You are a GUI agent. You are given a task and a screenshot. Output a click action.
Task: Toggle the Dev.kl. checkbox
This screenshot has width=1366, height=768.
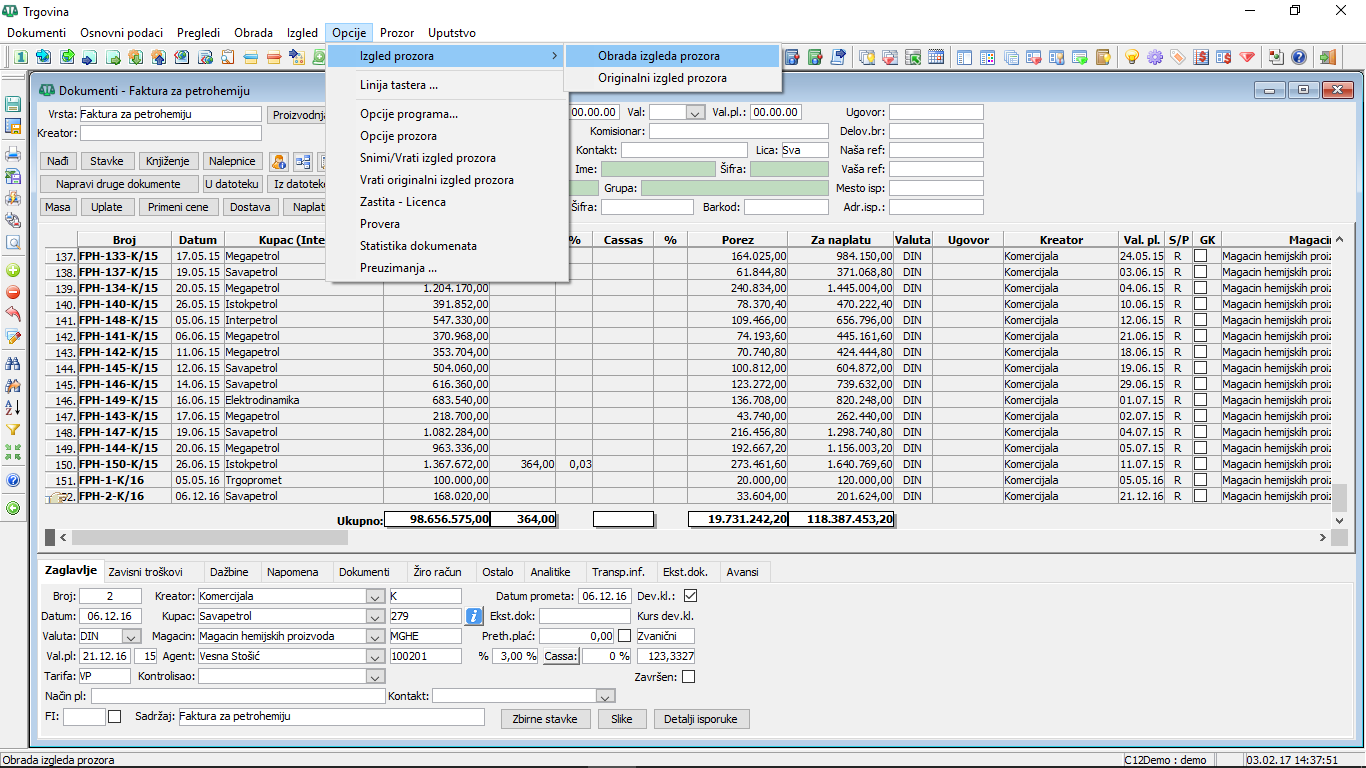point(690,596)
